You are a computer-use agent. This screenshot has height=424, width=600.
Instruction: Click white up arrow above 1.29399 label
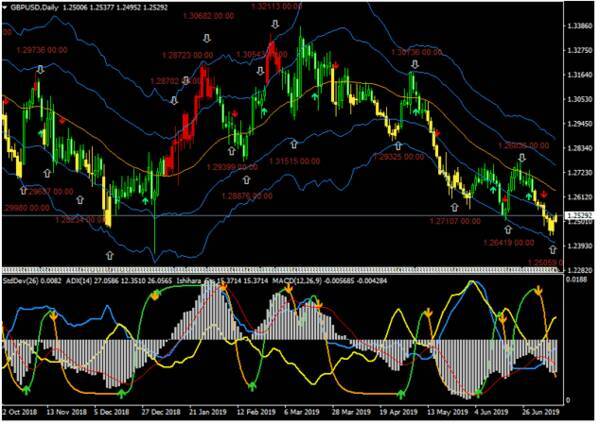coord(232,150)
